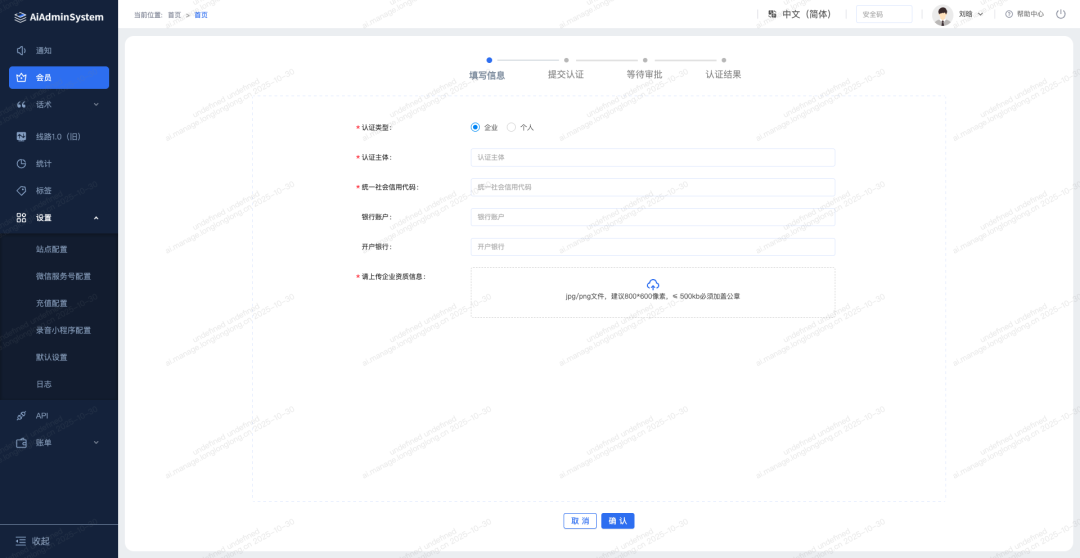The image size is (1080, 558).
Task: Click the 通知 speaker icon in sidebar
Action: click(21, 50)
